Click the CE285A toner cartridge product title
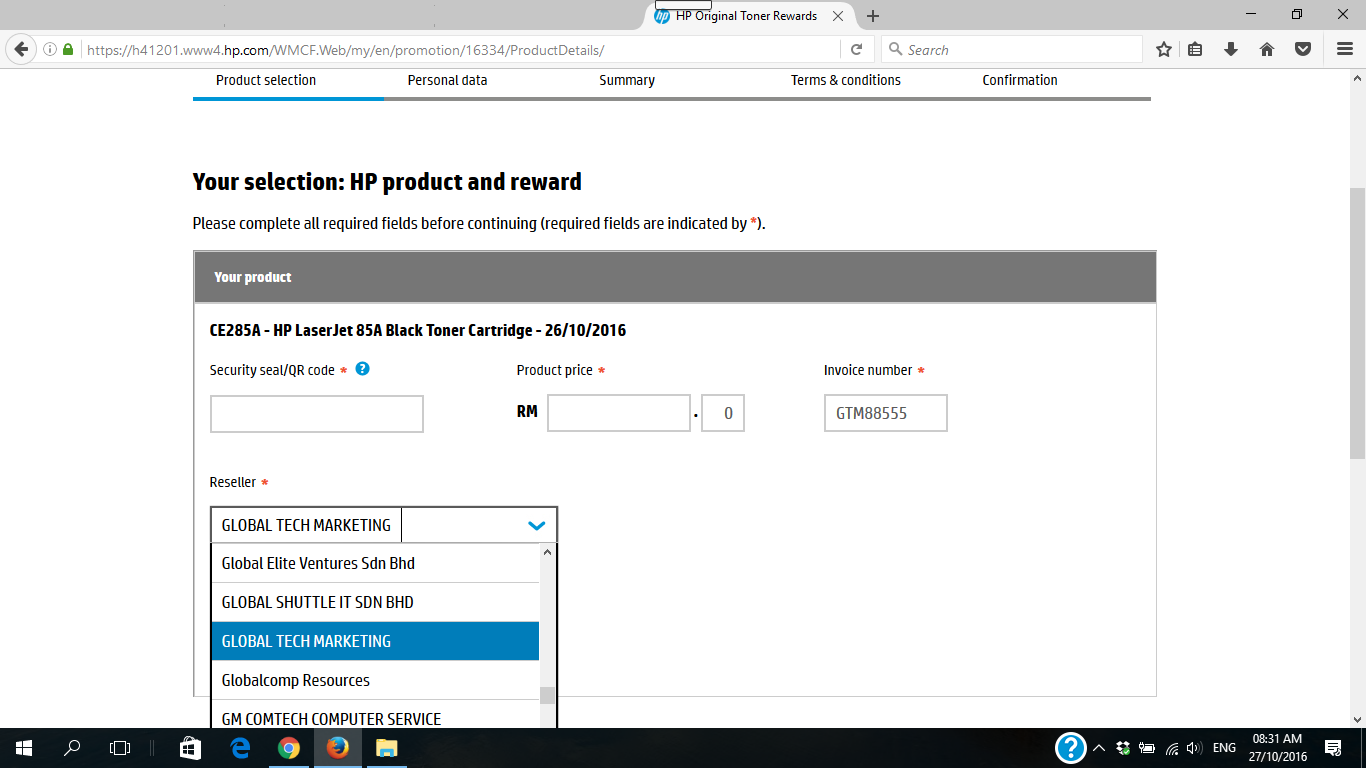This screenshot has height=768, width=1366. coord(418,330)
